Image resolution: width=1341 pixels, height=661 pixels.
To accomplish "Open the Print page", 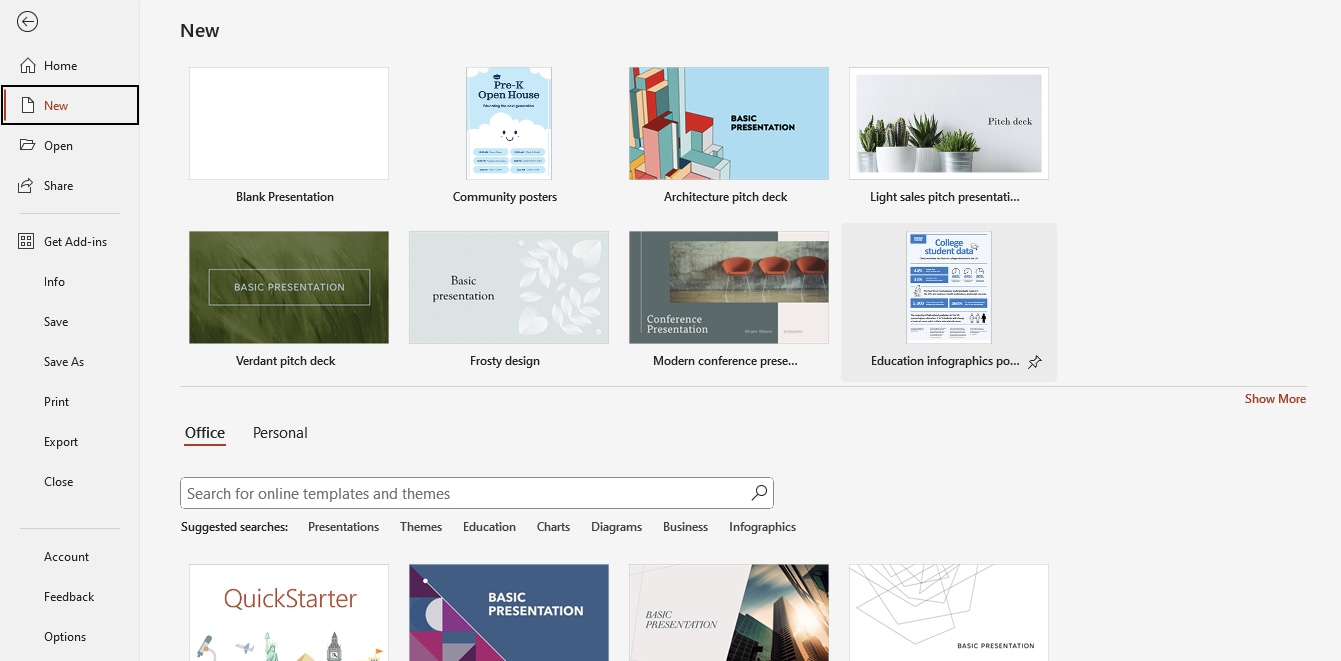I will click(x=57, y=402).
